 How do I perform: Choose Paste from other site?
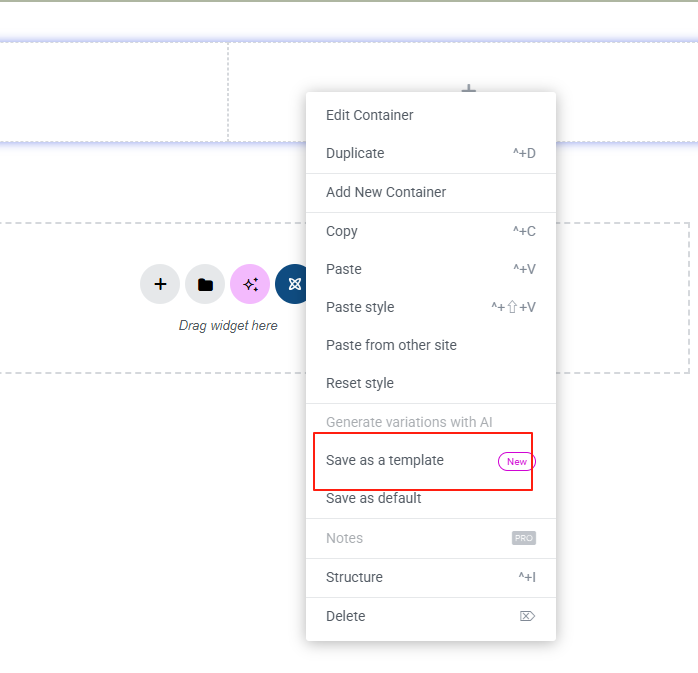(391, 345)
